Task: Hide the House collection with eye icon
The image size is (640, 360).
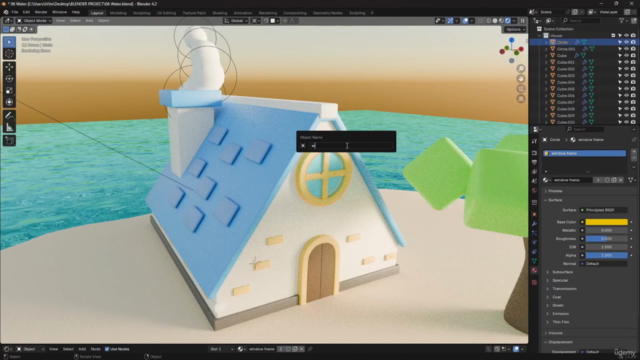Action: (x=627, y=36)
